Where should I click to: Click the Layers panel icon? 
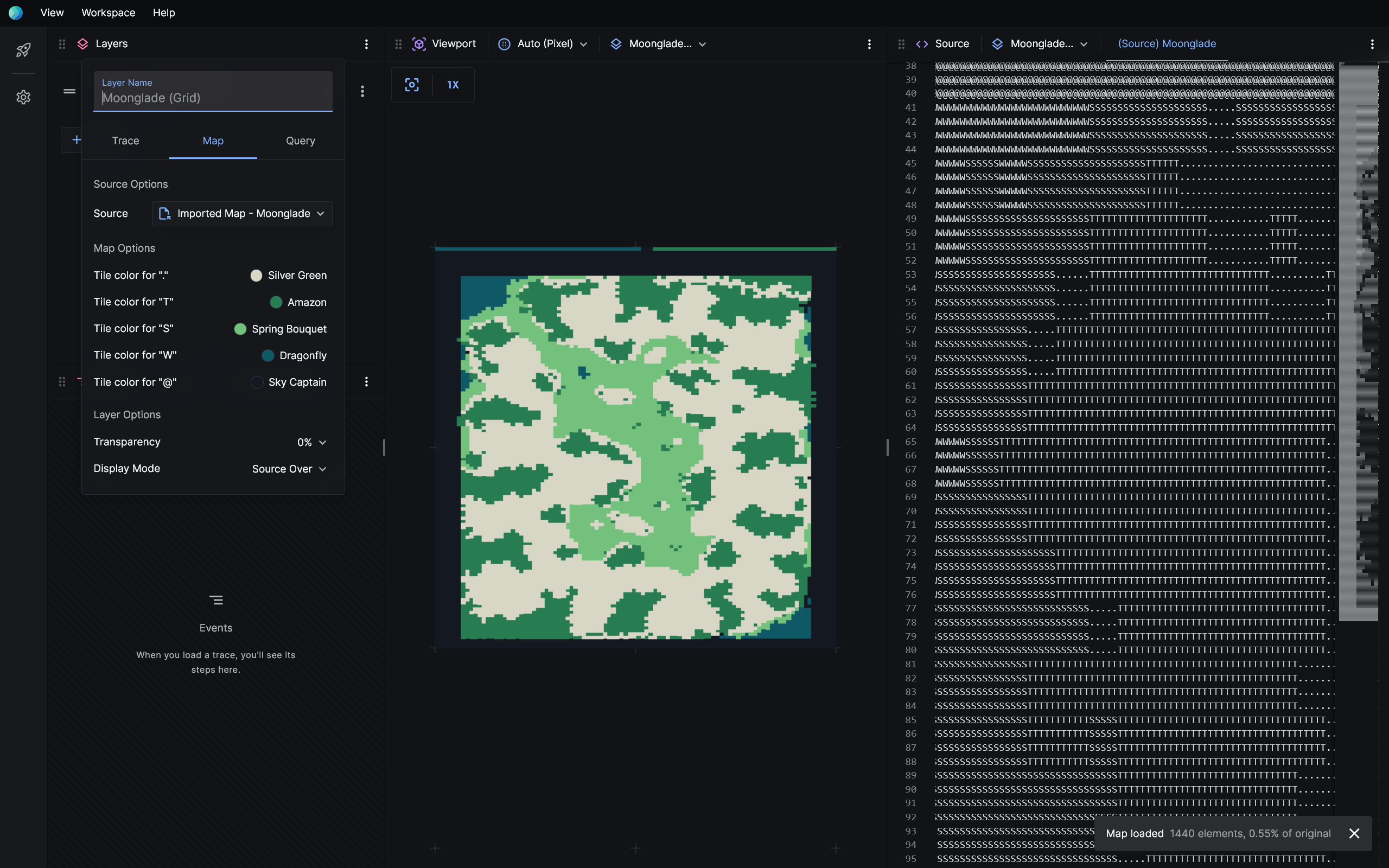82,43
